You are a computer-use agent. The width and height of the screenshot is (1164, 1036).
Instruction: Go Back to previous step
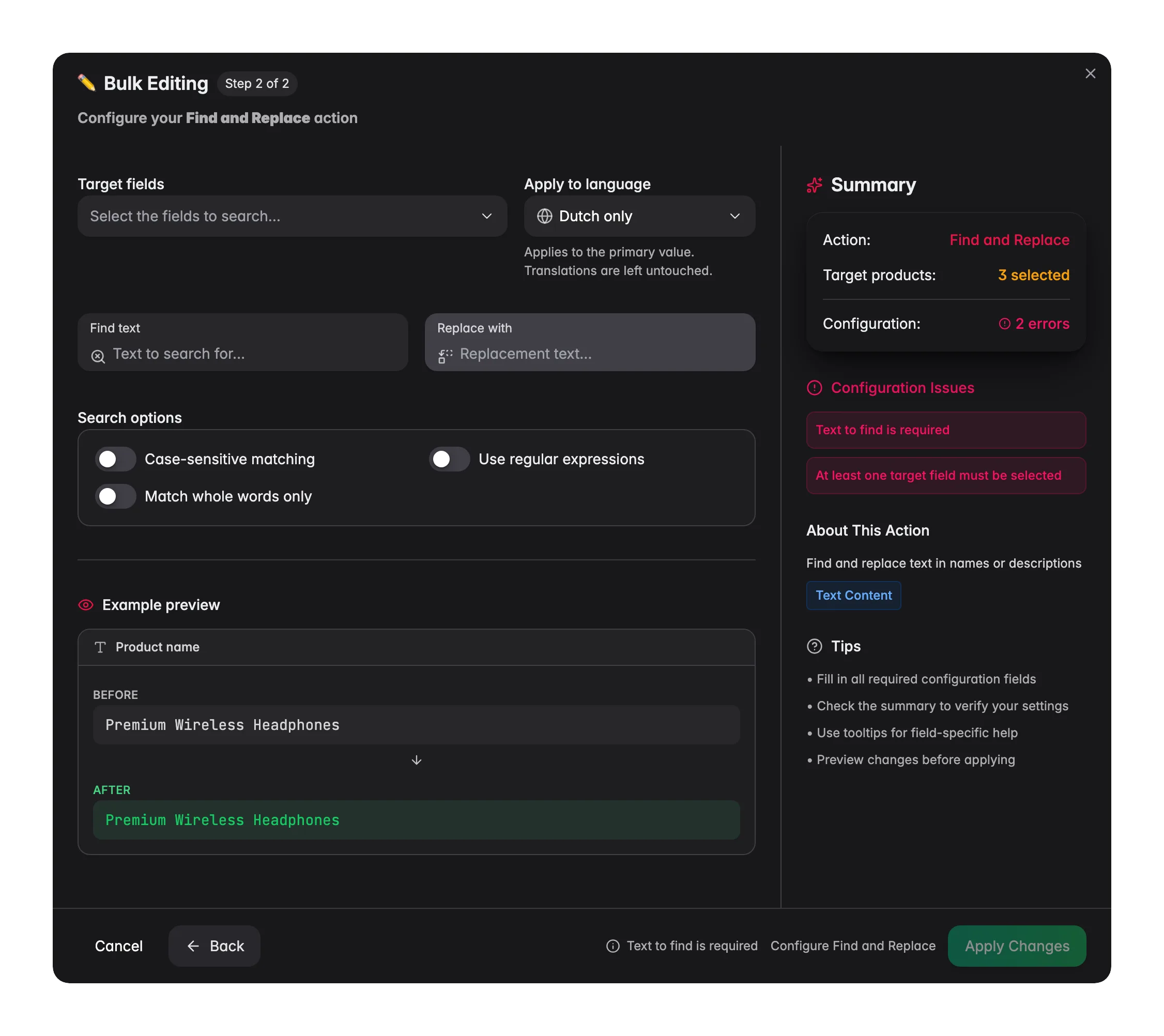pyautogui.click(x=214, y=946)
